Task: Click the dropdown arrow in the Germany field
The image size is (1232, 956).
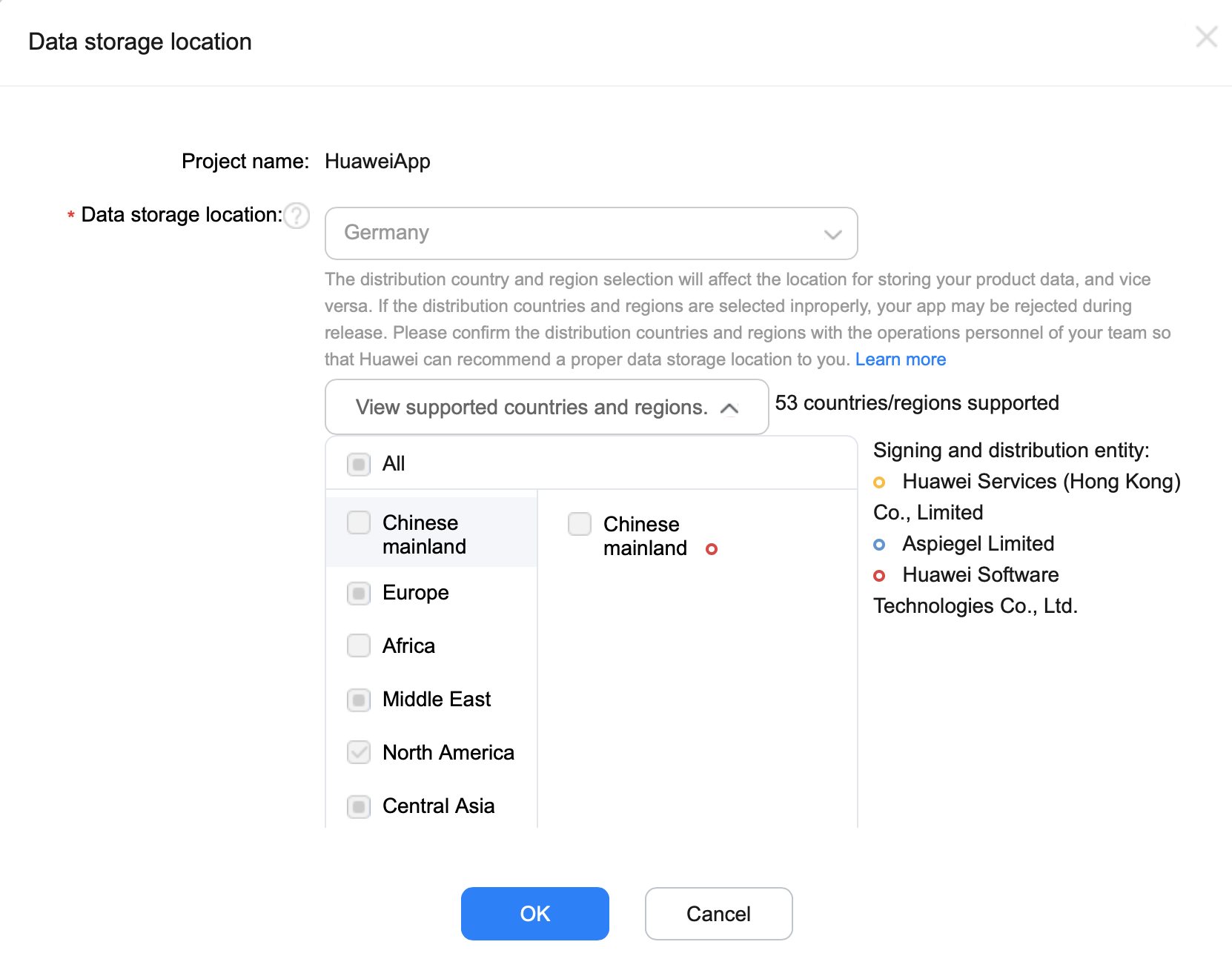Action: point(833,235)
